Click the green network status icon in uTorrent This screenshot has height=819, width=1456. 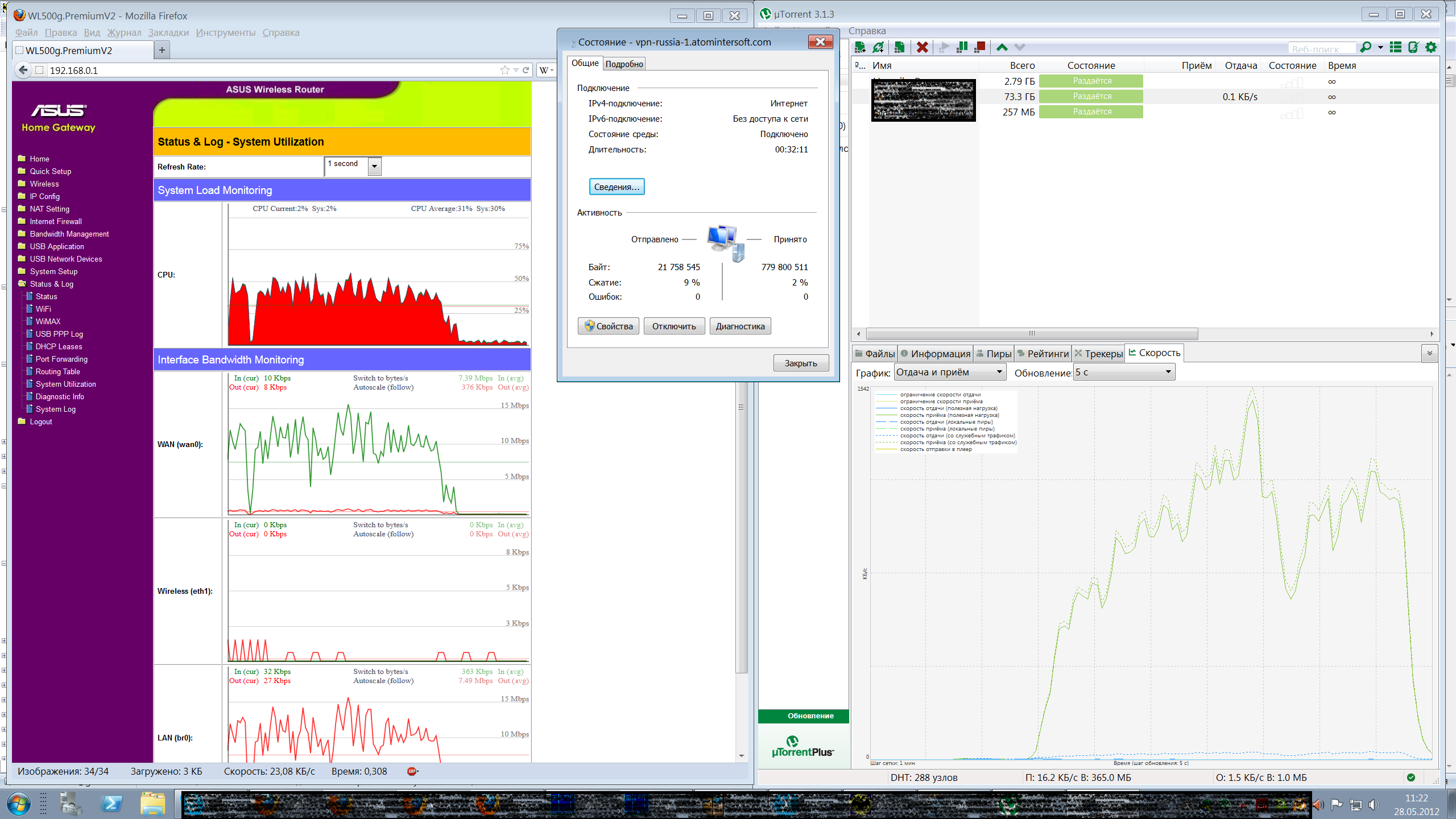[x=1410, y=777]
